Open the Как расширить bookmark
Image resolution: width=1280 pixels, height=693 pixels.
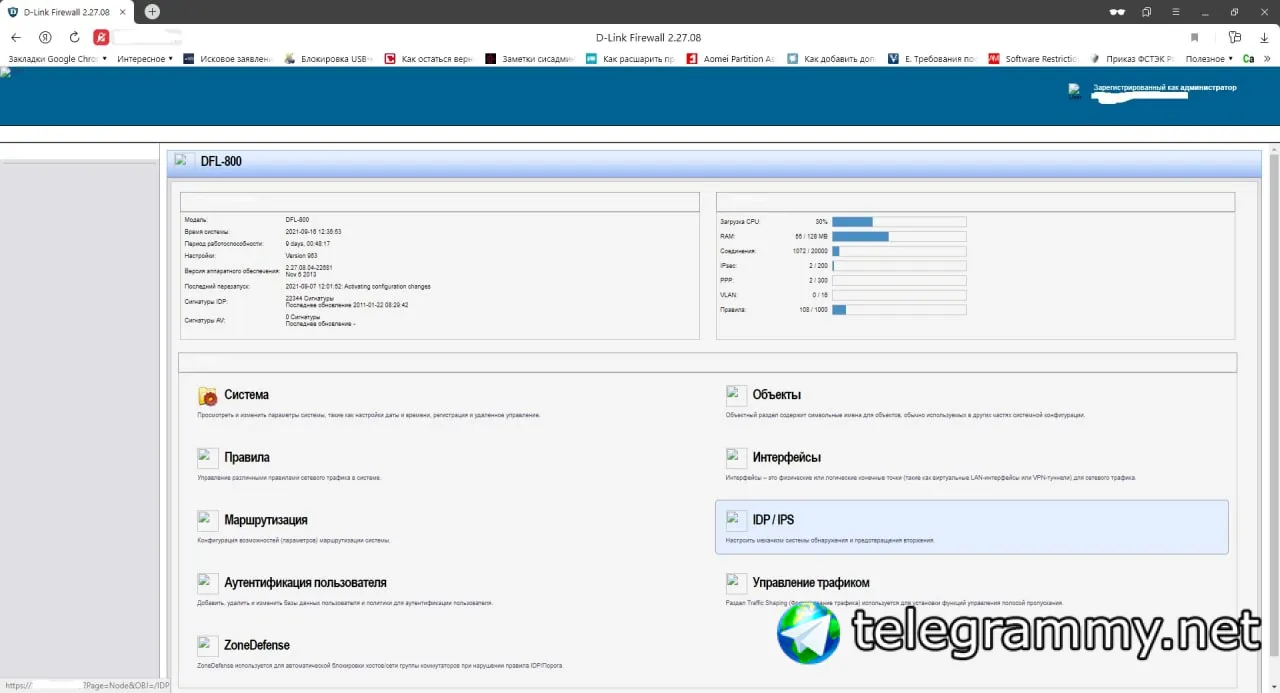[x=631, y=59]
